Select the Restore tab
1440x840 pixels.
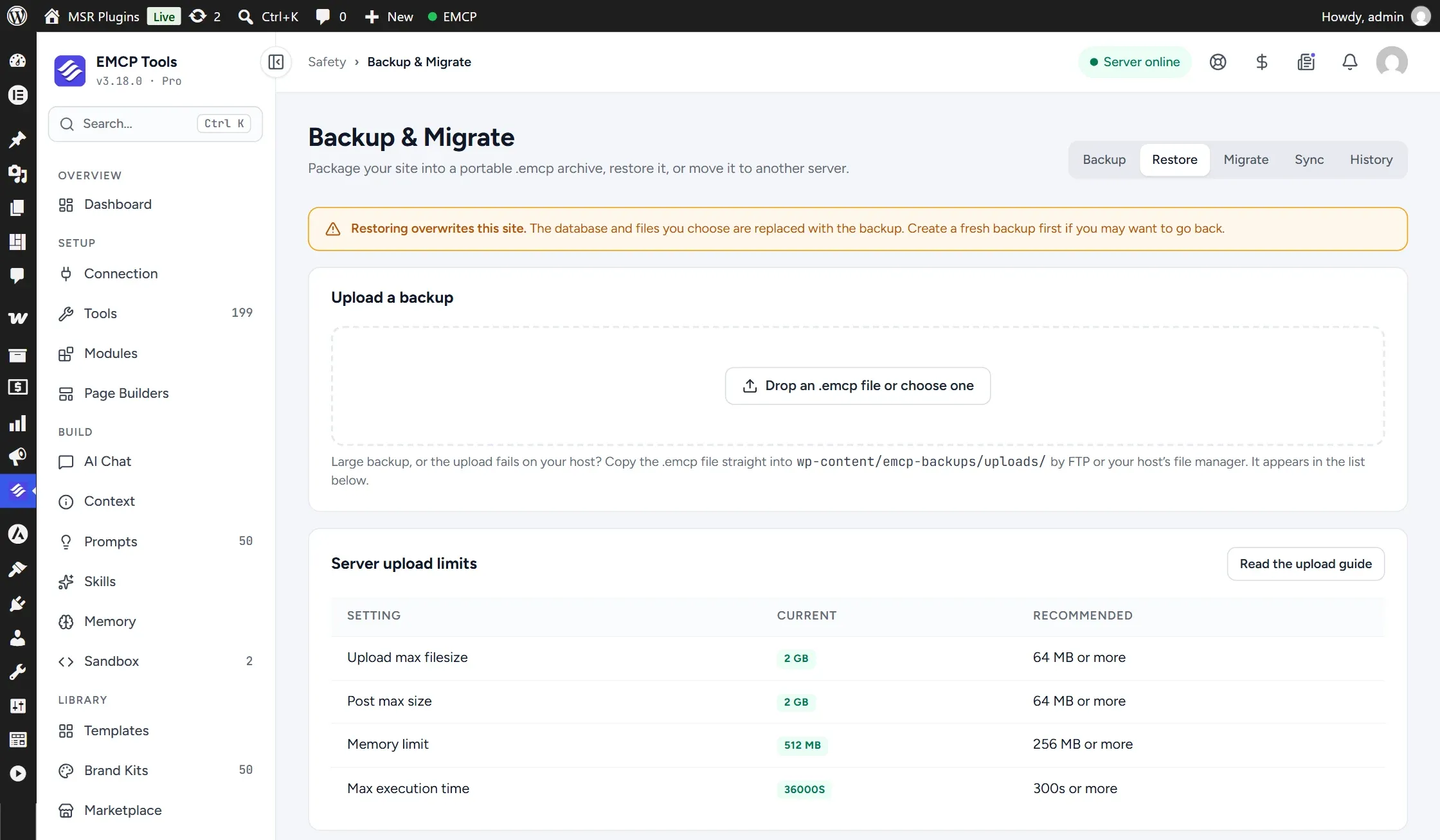[1174, 159]
